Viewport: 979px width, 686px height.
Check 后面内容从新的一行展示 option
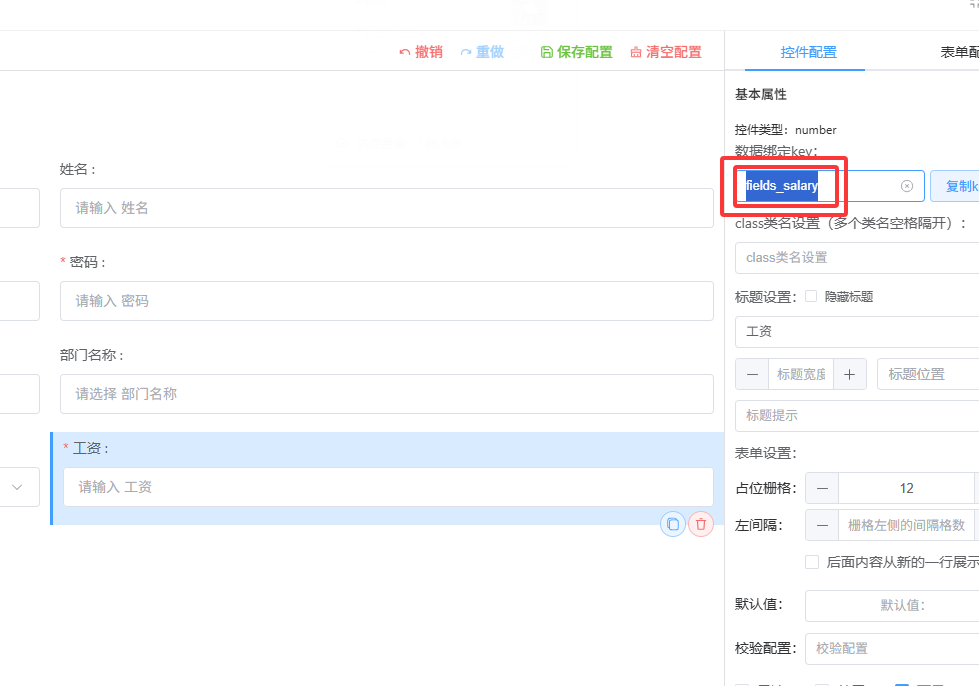tap(812, 562)
